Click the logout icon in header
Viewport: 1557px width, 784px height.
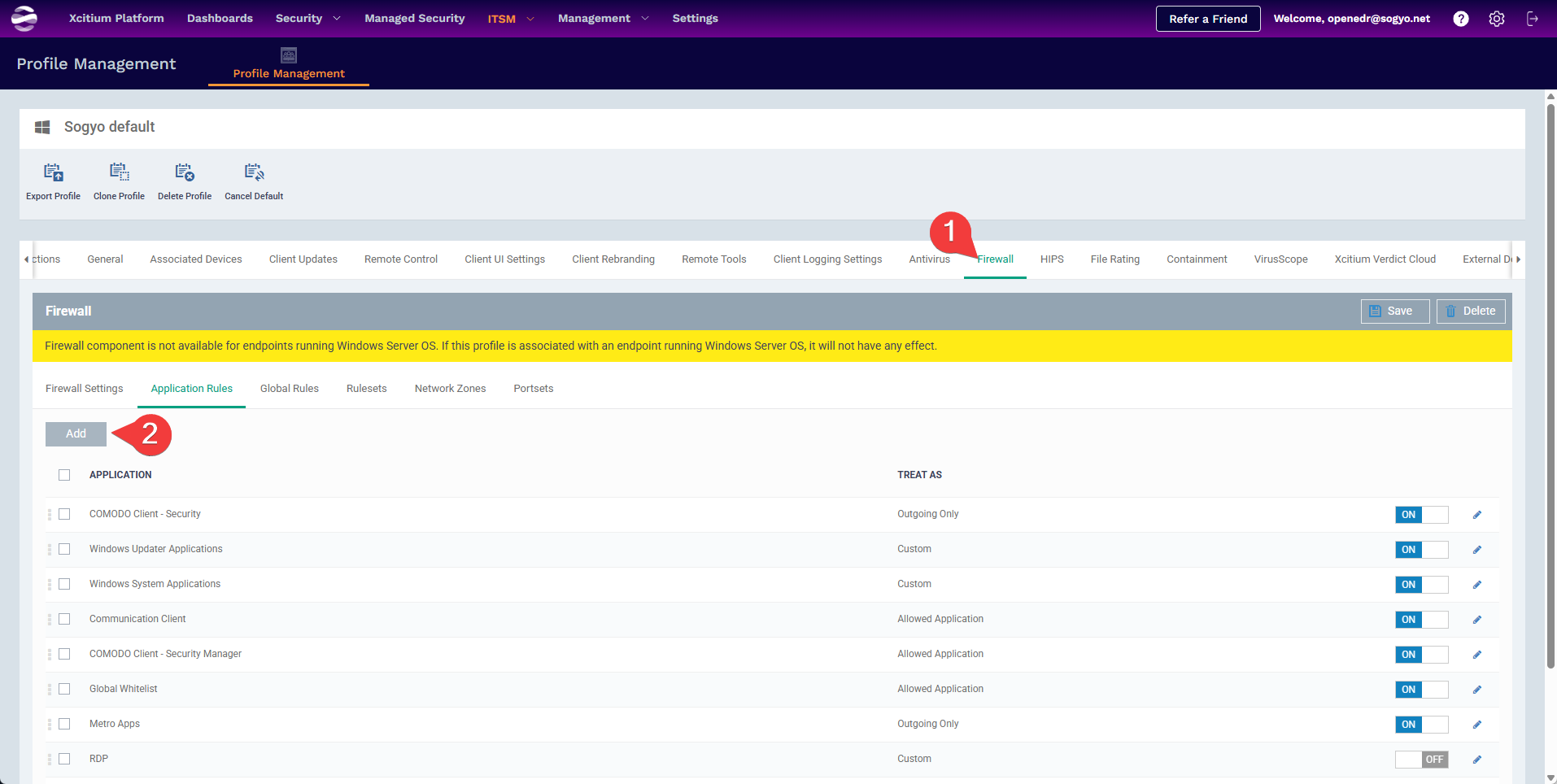click(x=1533, y=19)
